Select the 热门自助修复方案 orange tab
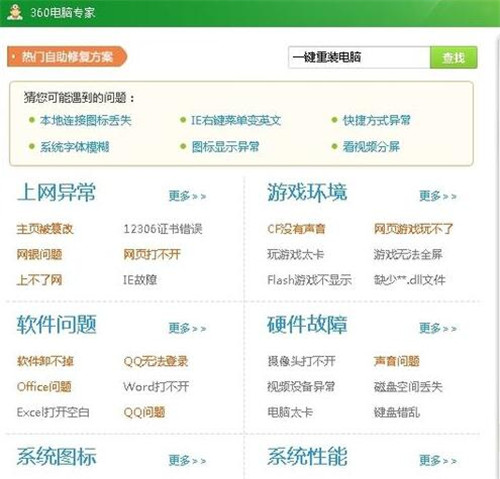Screen dimensions: 500x479 click(67, 56)
